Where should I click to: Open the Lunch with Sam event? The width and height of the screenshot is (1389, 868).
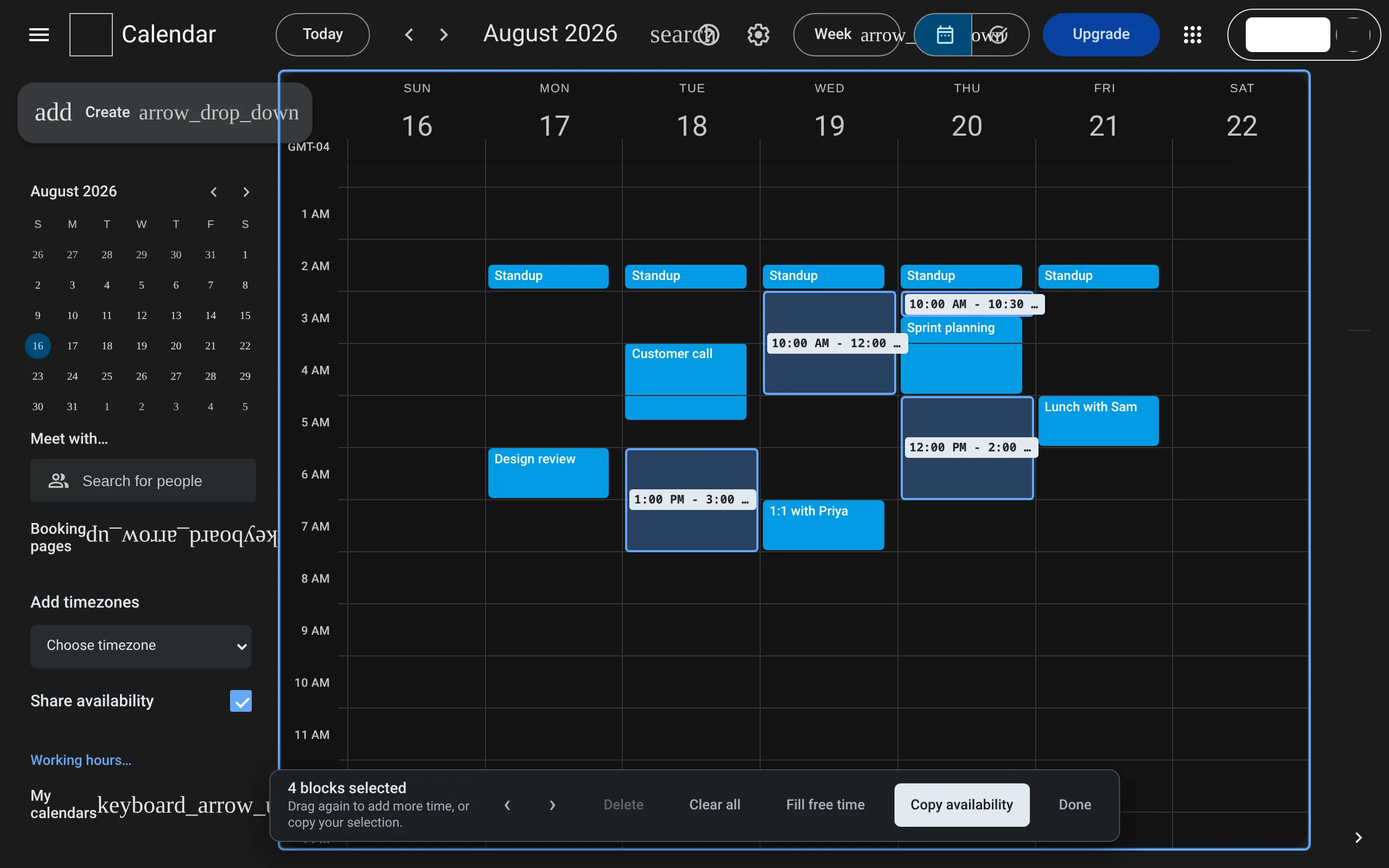pos(1098,421)
